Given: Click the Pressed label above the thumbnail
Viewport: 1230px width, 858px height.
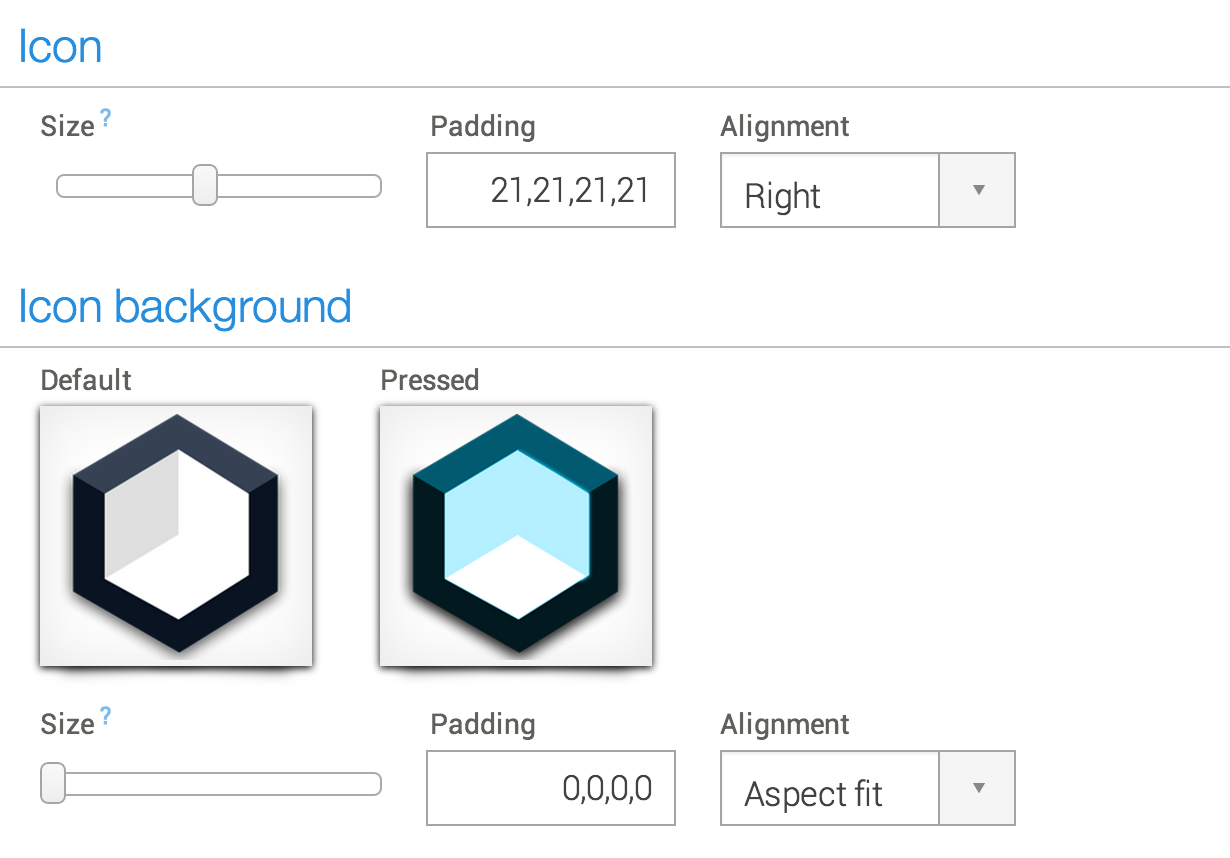Looking at the screenshot, I should (430, 381).
